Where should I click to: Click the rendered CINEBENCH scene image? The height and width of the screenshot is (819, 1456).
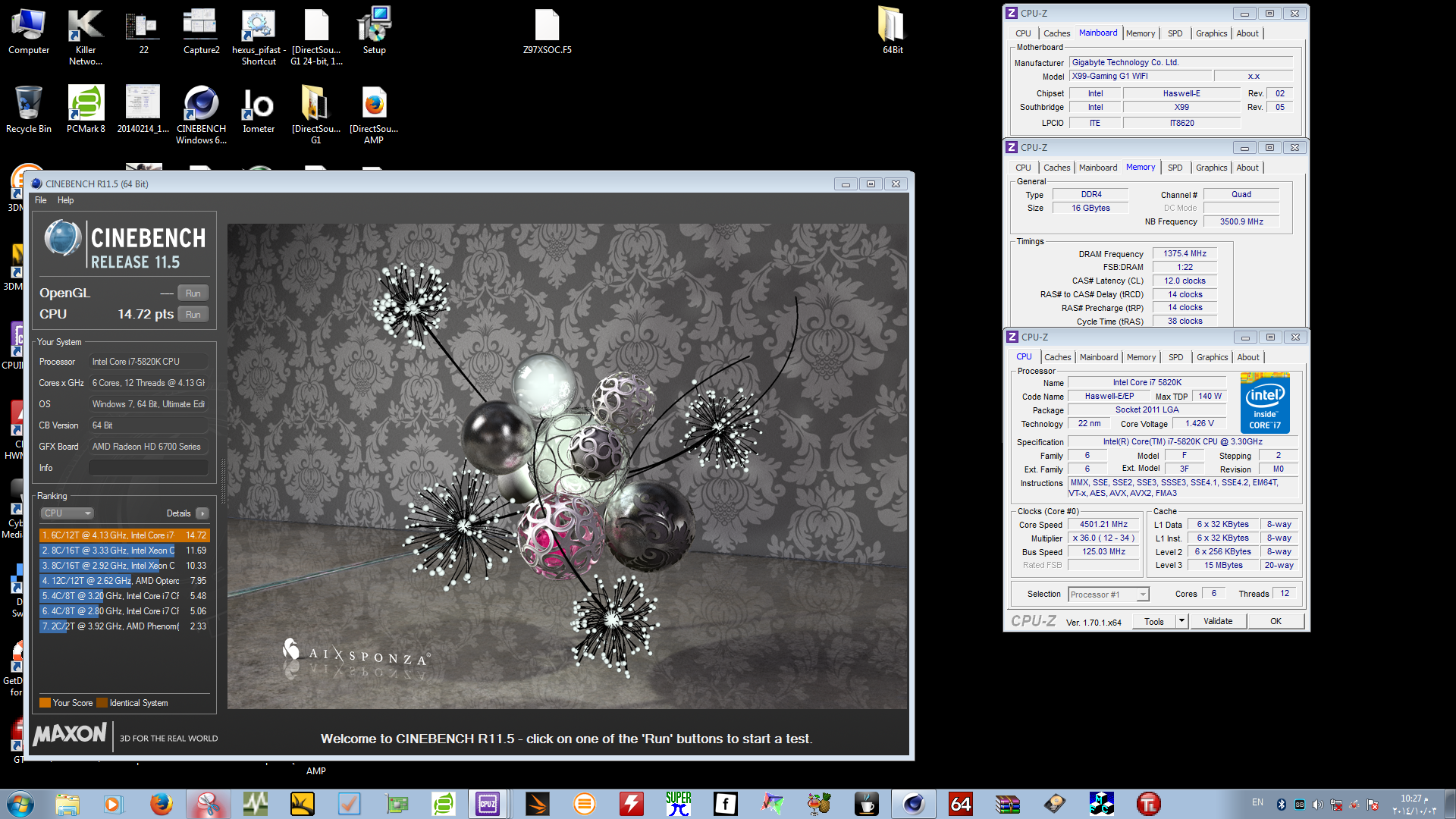click(567, 466)
